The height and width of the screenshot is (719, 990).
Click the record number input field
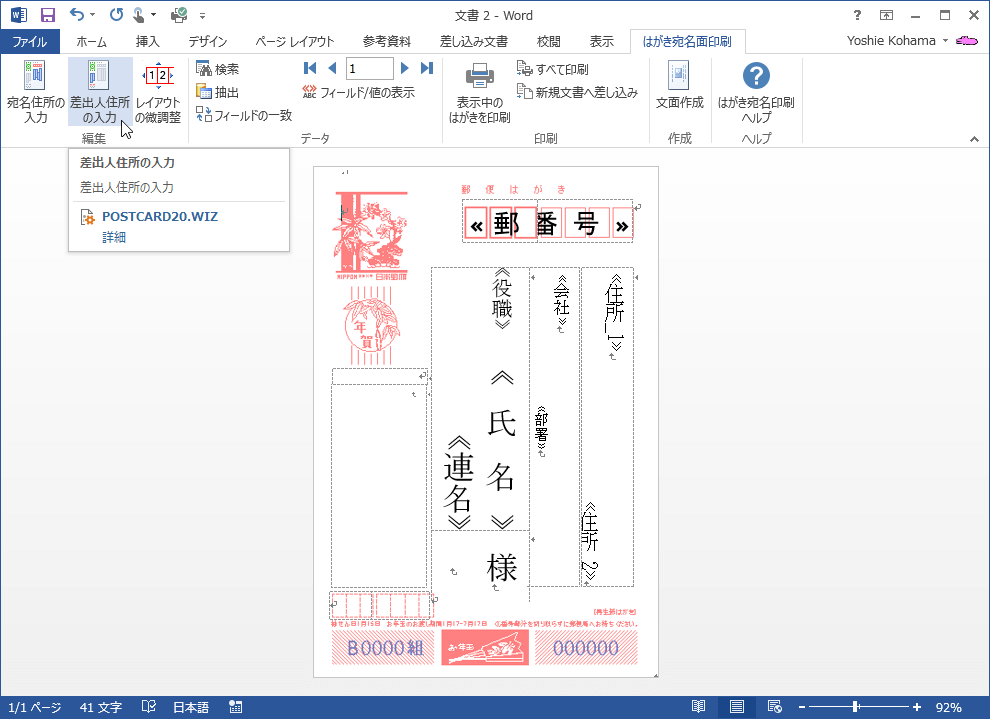coord(369,68)
